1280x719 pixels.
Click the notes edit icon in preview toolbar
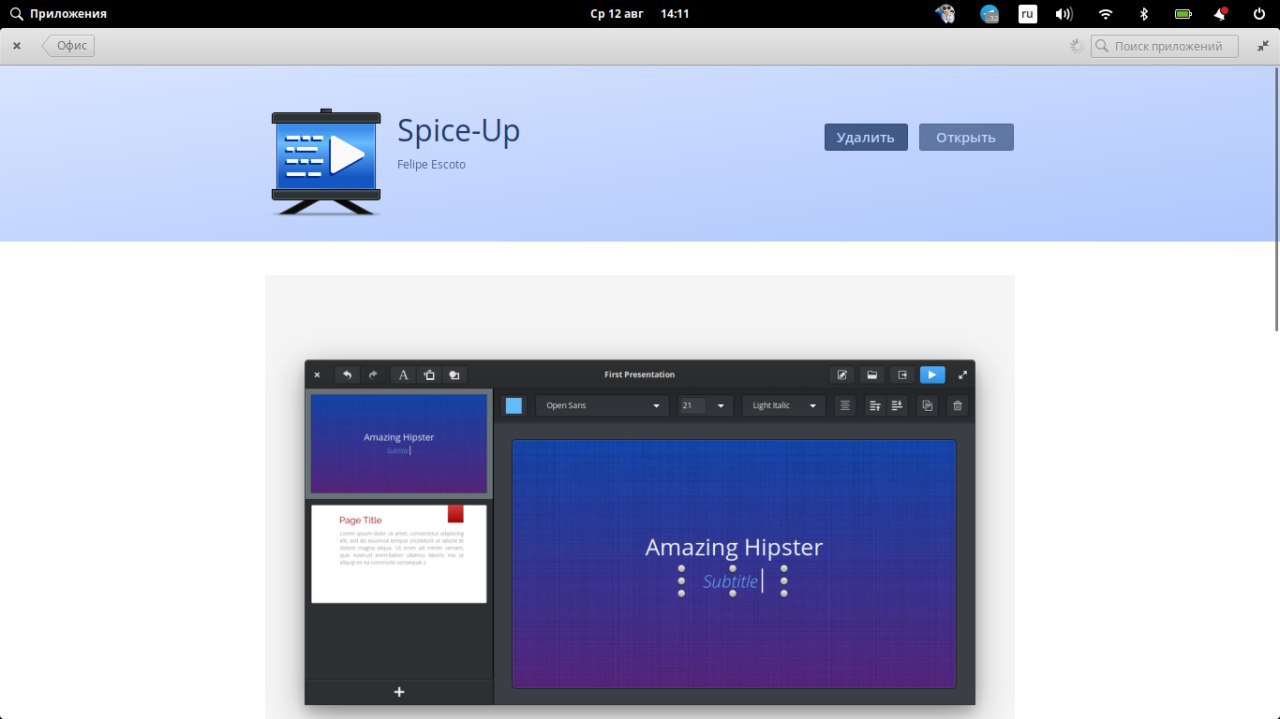click(842, 375)
